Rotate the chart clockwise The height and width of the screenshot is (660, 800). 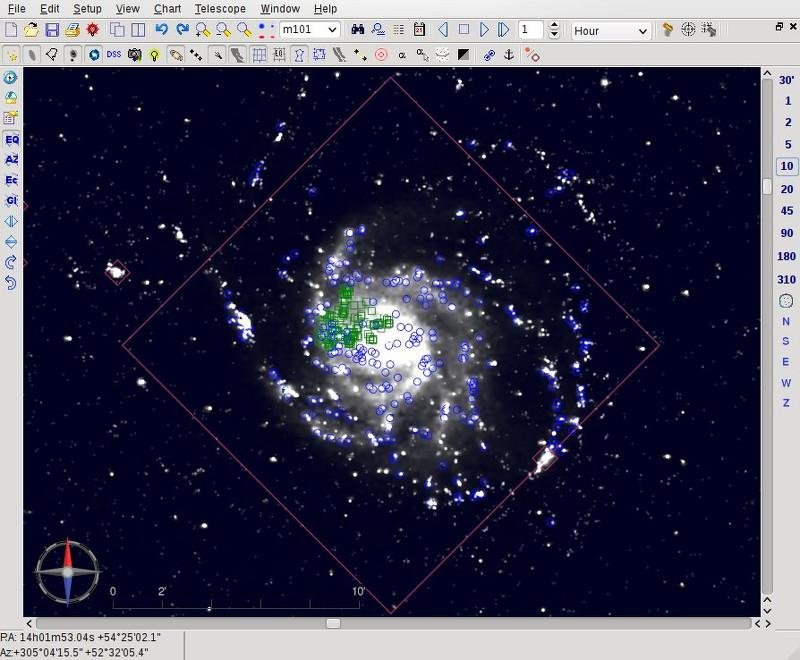click(x=9, y=263)
